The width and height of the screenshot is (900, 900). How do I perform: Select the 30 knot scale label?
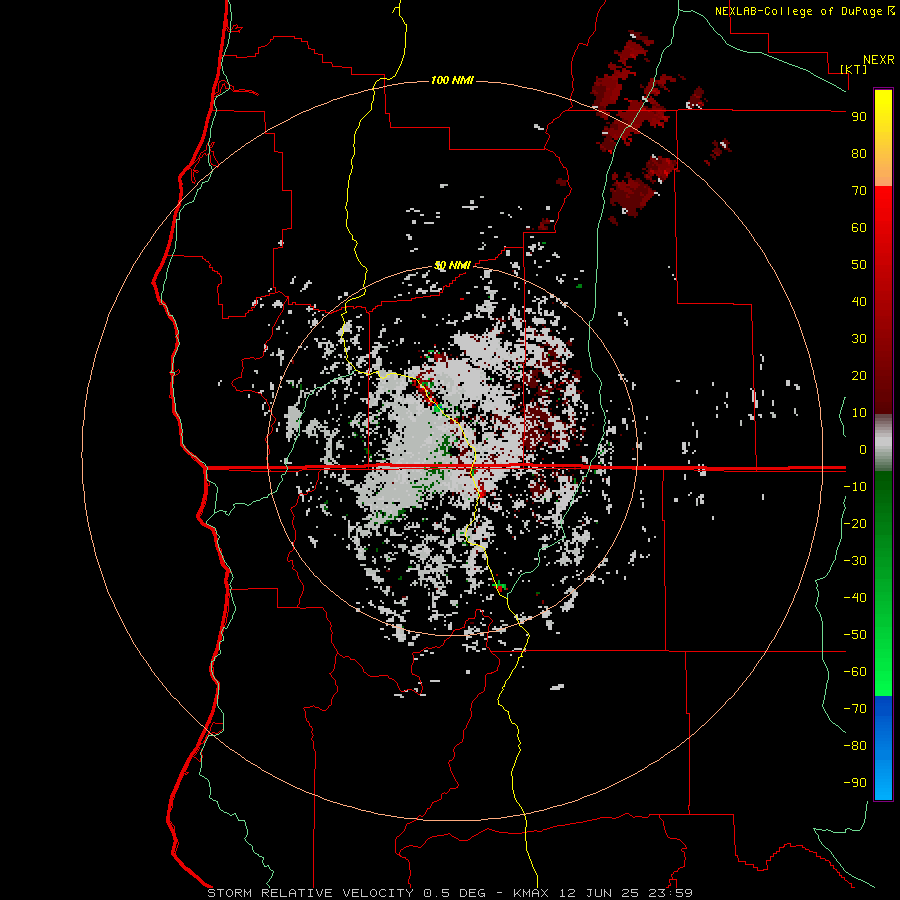coord(859,339)
